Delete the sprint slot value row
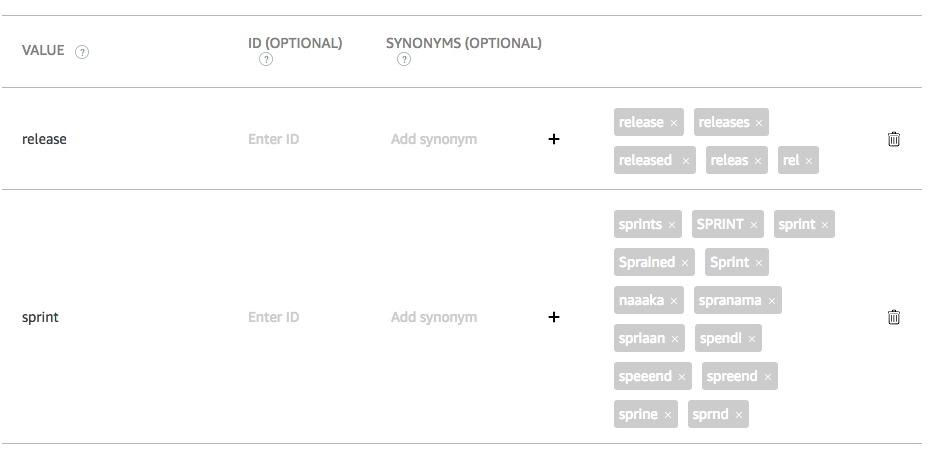 click(893, 317)
